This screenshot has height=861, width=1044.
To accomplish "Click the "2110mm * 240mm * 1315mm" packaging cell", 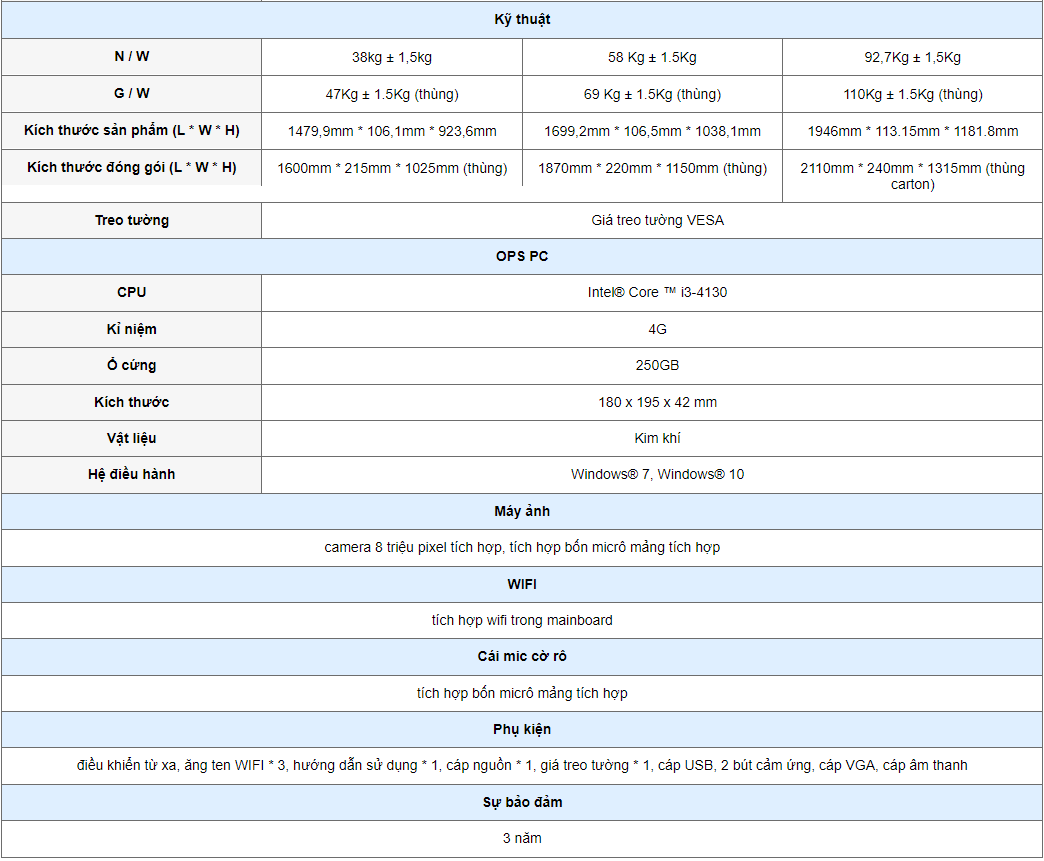I will (x=912, y=176).
